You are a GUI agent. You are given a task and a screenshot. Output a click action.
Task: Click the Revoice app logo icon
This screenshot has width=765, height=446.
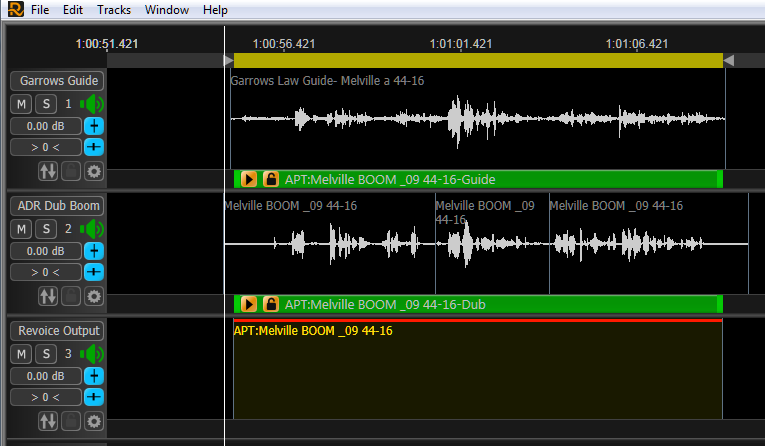coord(12,10)
